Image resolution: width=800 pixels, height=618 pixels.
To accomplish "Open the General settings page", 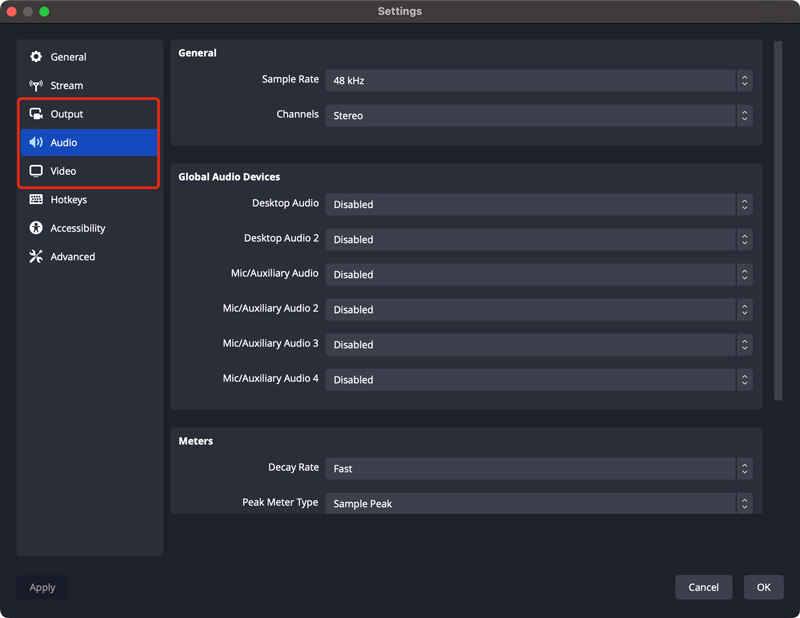I will pyautogui.click(x=89, y=57).
